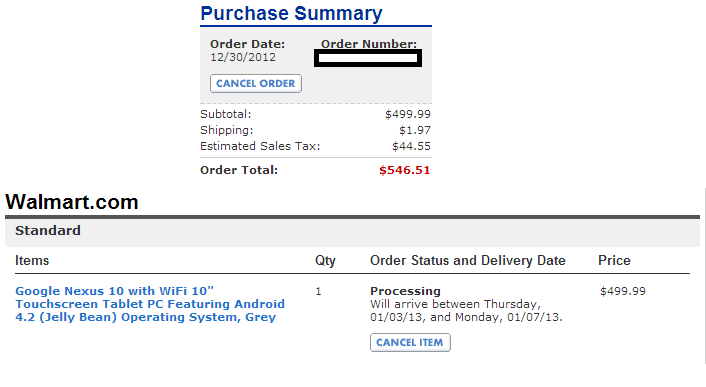Click the redacted Order Number field
Viewport: 706px width, 387px height.
tap(368, 58)
